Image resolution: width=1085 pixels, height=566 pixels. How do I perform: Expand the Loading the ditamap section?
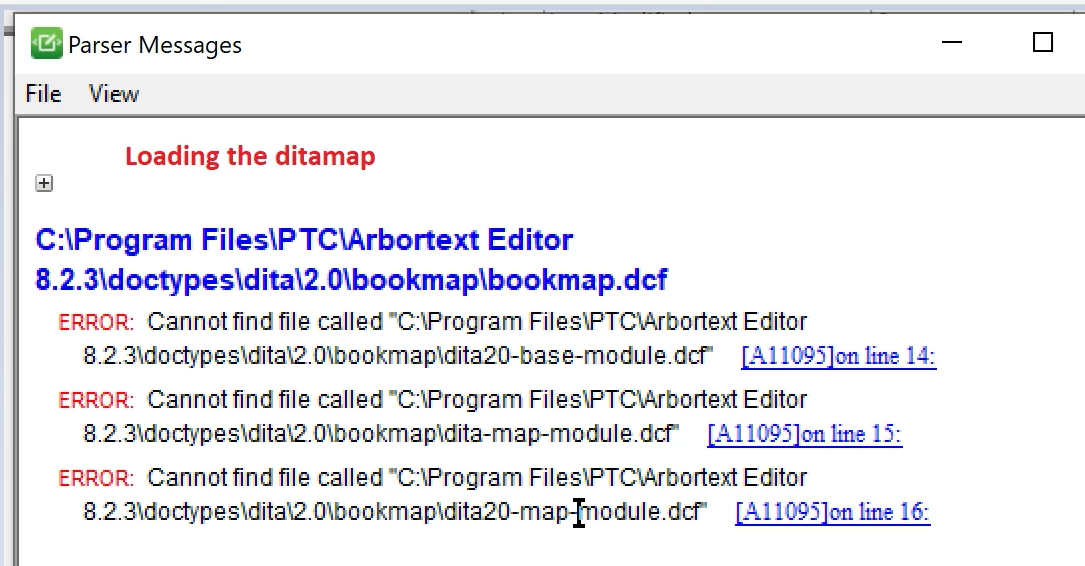coord(44,183)
